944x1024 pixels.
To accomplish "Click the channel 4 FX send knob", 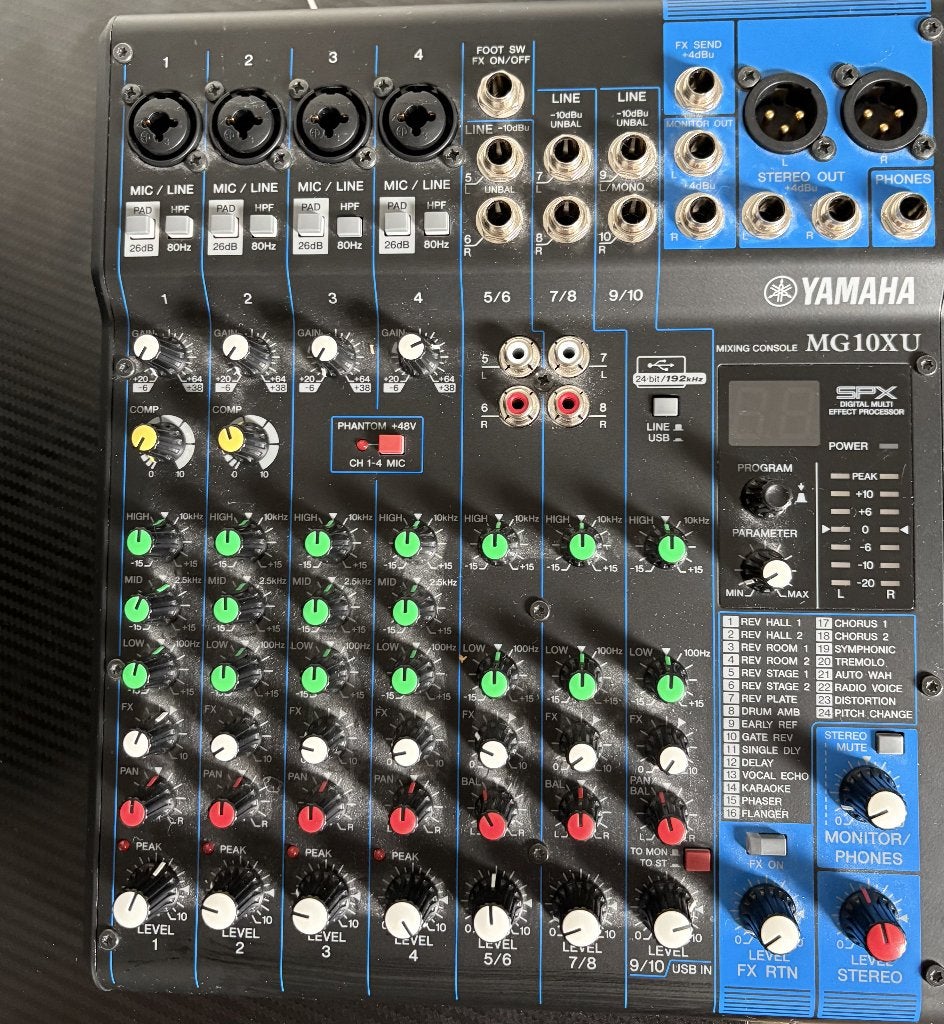I will (x=406, y=752).
